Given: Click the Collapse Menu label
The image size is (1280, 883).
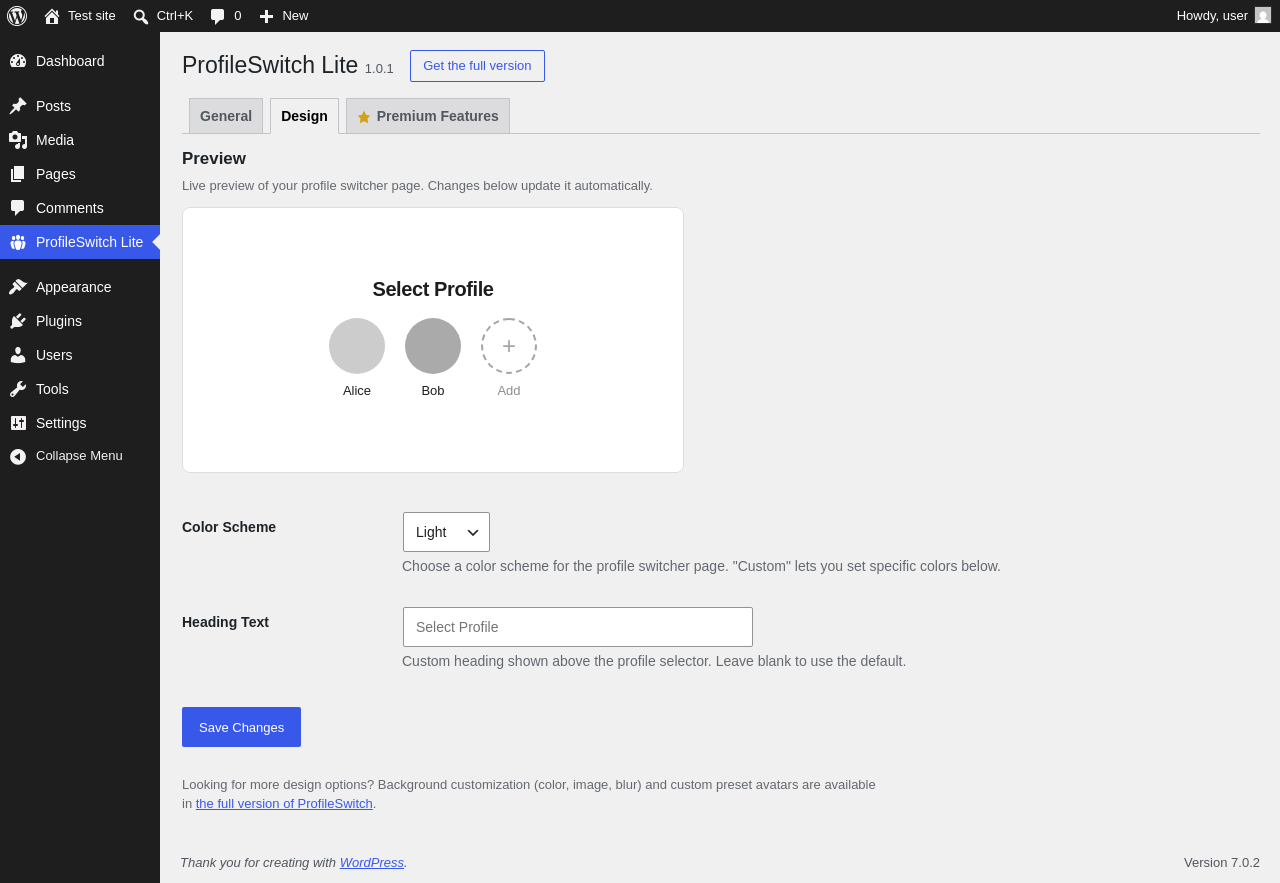Looking at the screenshot, I should (x=79, y=456).
